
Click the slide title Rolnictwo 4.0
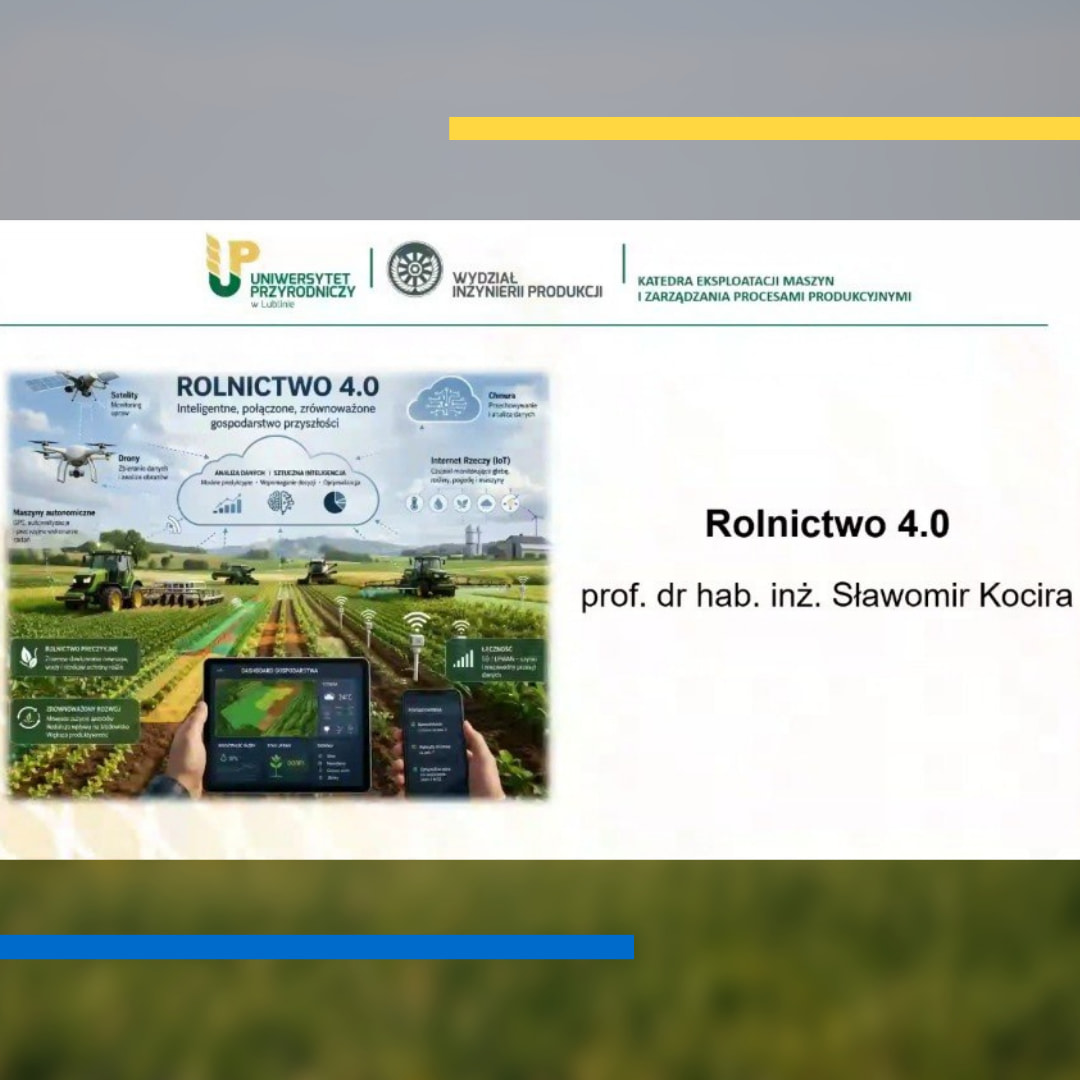point(826,524)
